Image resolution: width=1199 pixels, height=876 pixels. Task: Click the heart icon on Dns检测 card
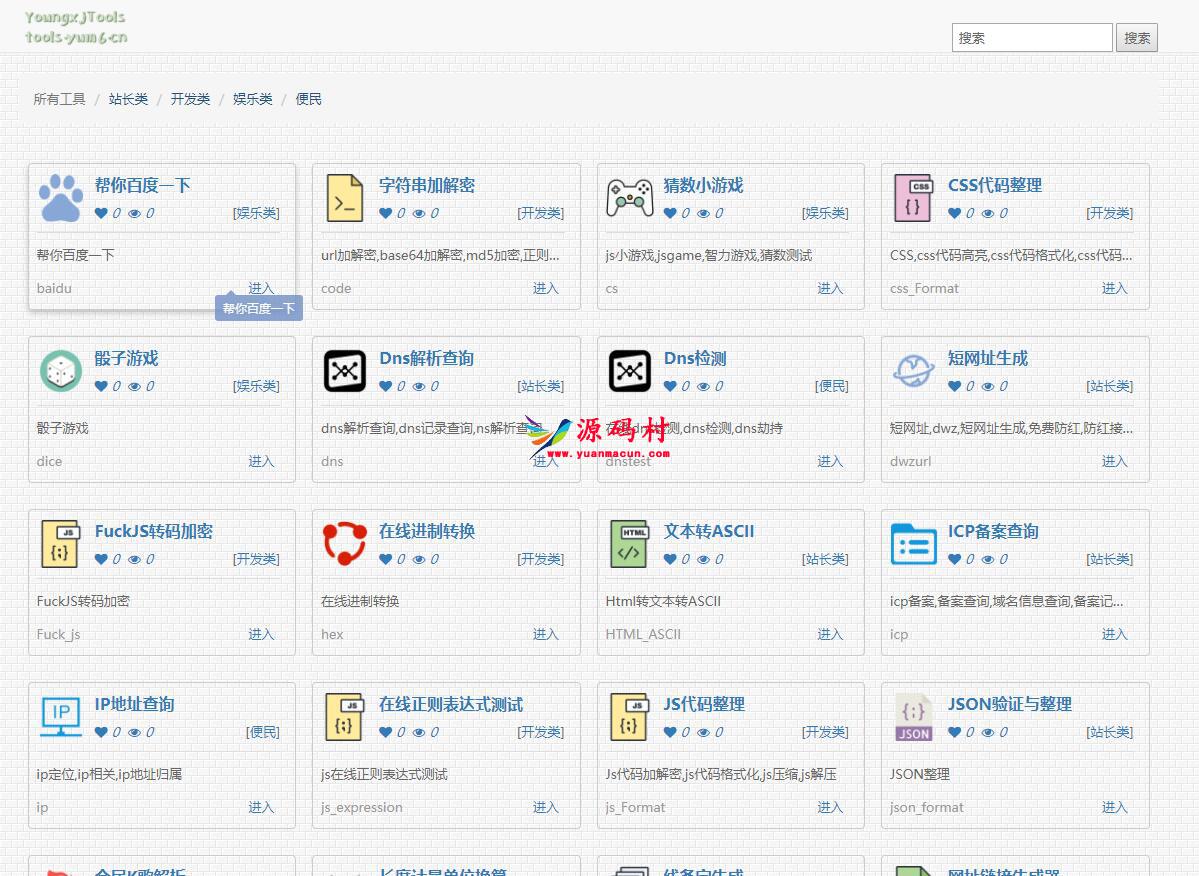[670, 386]
